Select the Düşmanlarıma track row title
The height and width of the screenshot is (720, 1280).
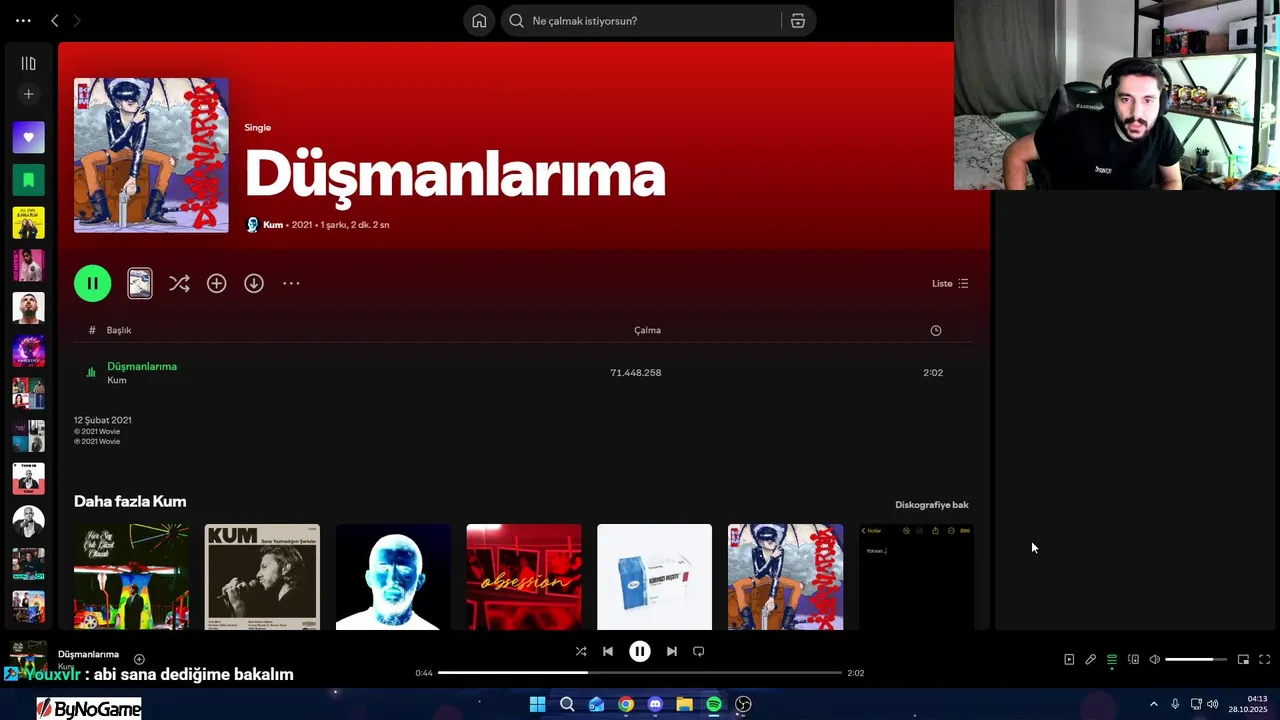click(x=142, y=366)
